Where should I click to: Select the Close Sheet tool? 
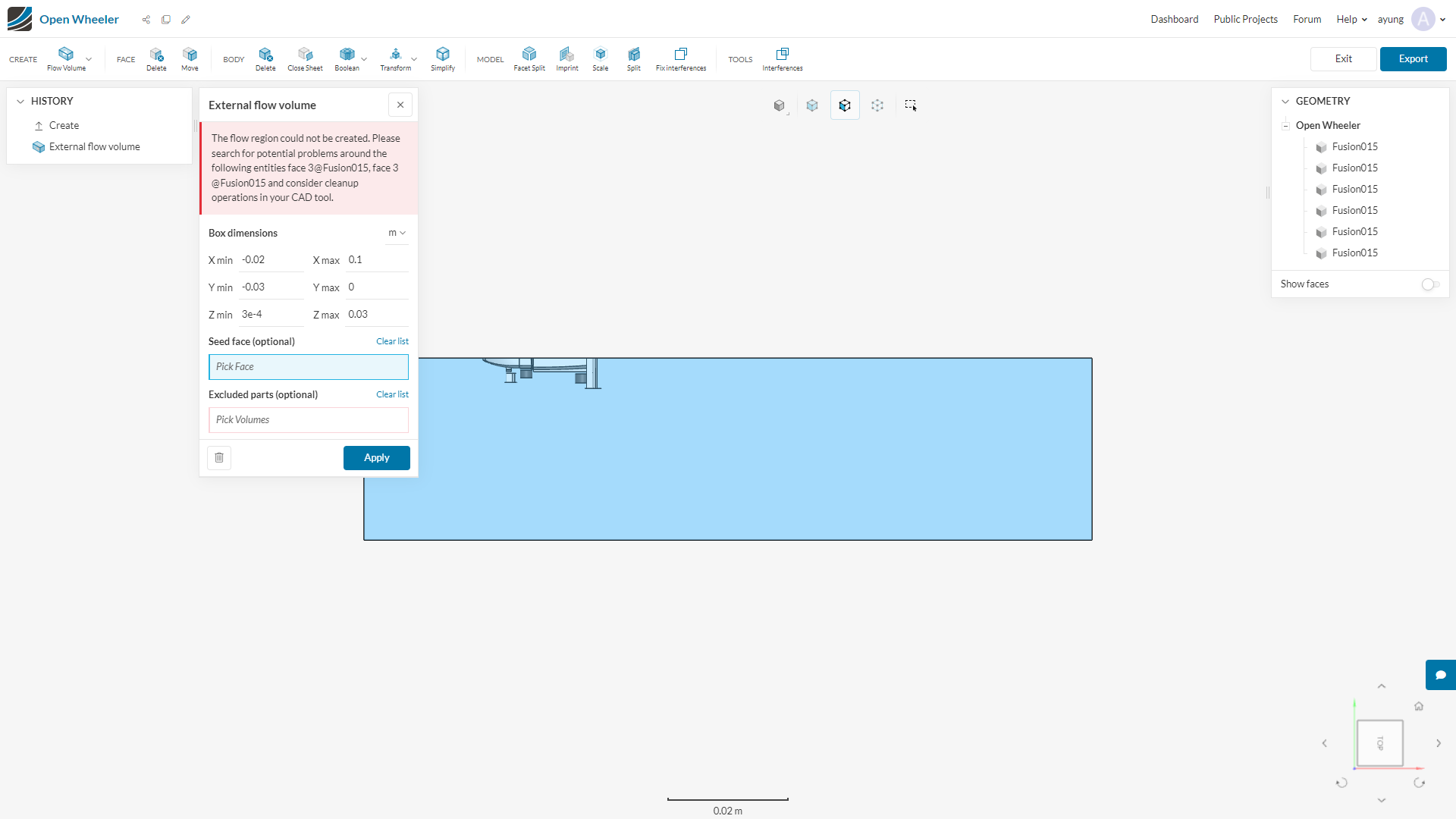point(305,55)
